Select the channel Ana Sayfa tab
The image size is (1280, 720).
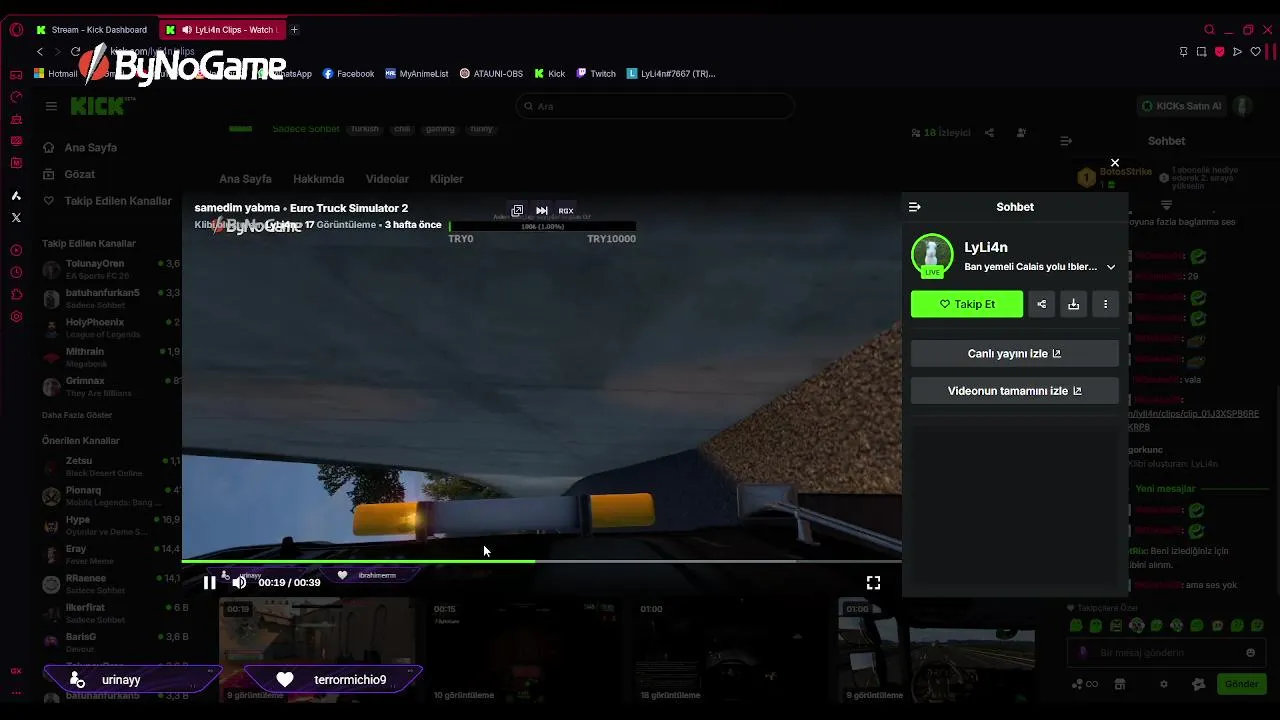pyautogui.click(x=245, y=179)
